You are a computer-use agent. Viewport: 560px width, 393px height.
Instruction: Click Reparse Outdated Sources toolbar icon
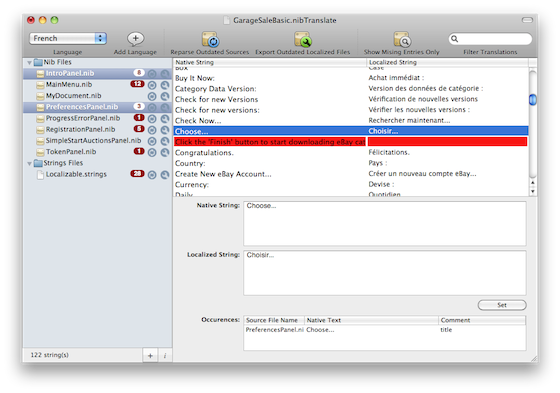(210, 39)
